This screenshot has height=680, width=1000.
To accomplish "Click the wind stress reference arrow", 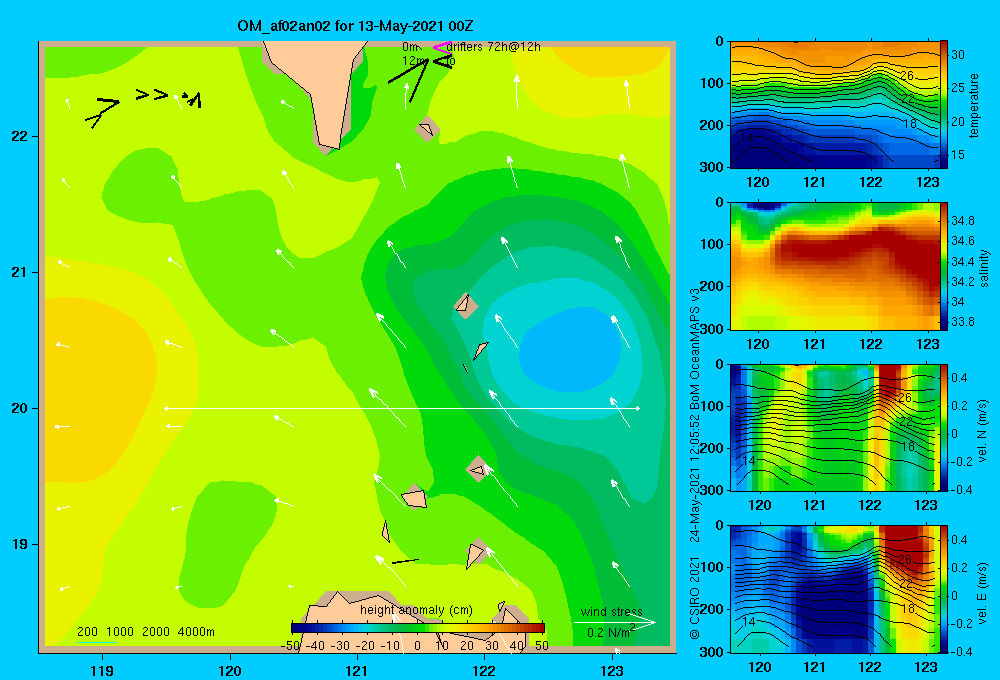I will (x=614, y=623).
